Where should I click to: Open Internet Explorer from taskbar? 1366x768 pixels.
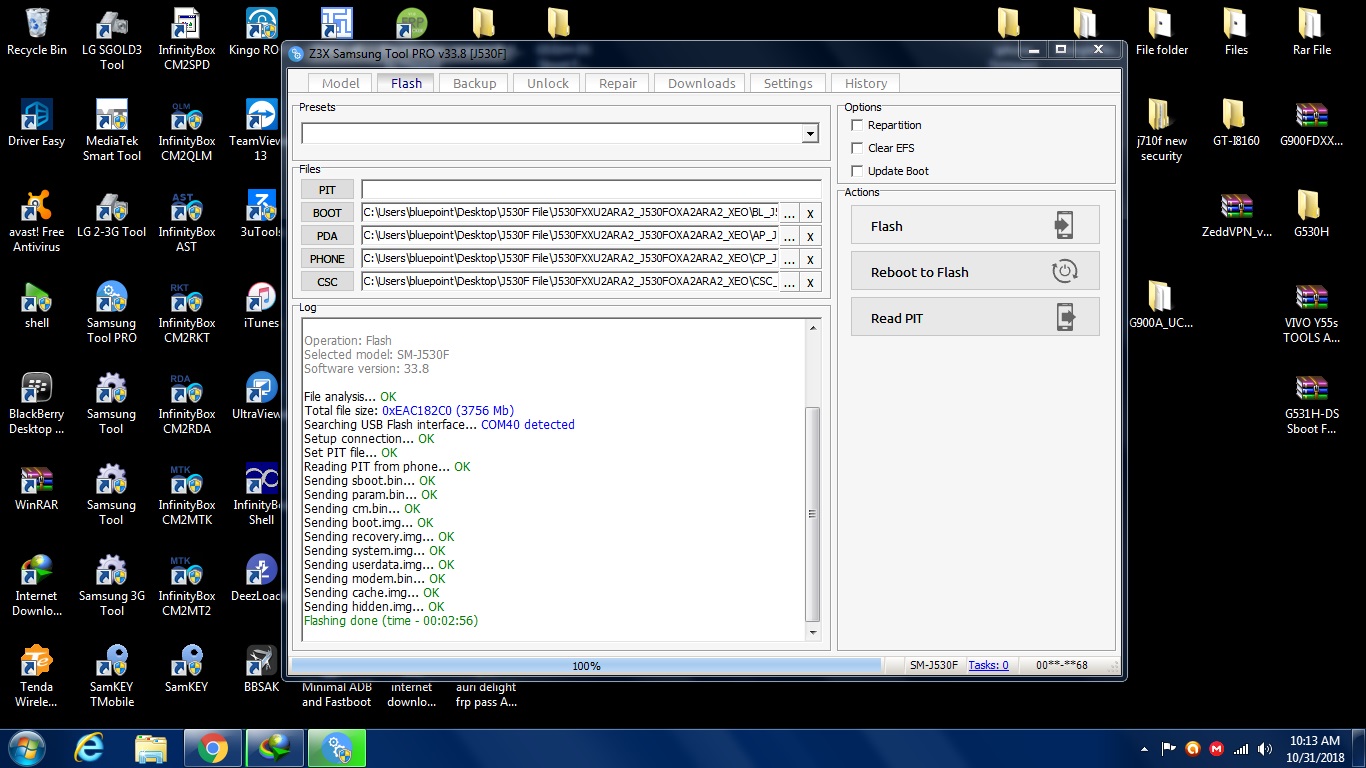pos(90,747)
